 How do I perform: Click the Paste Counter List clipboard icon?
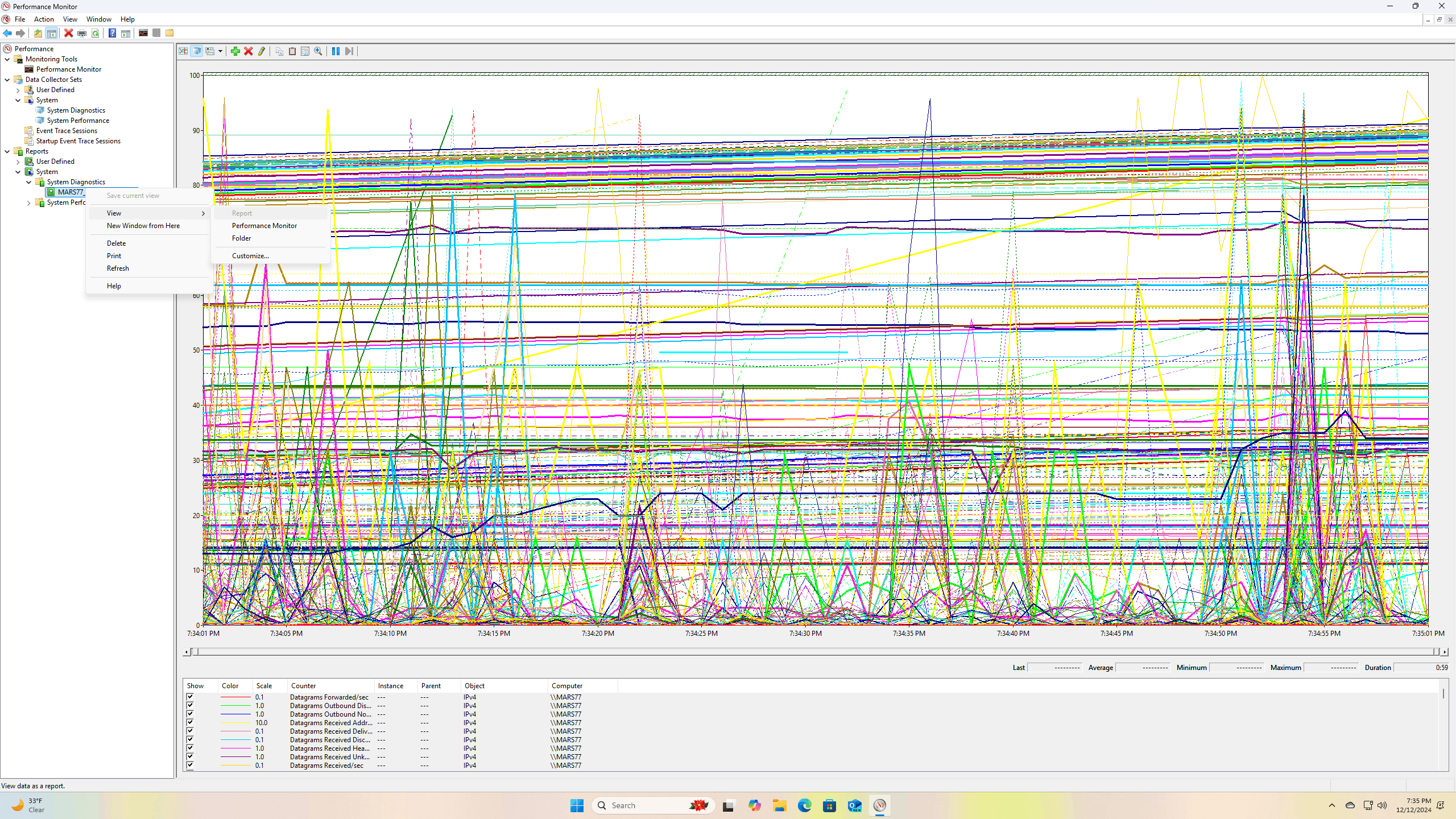(x=292, y=51)
